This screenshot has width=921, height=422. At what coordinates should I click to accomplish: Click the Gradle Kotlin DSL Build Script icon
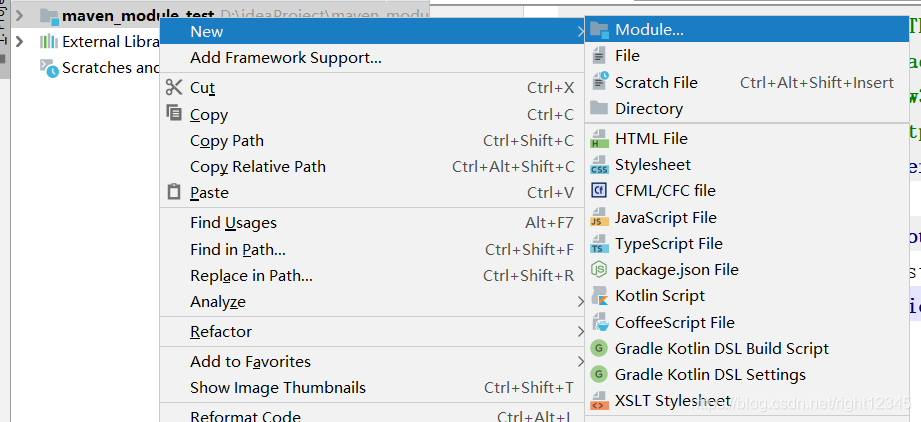(x=599, y=349)
